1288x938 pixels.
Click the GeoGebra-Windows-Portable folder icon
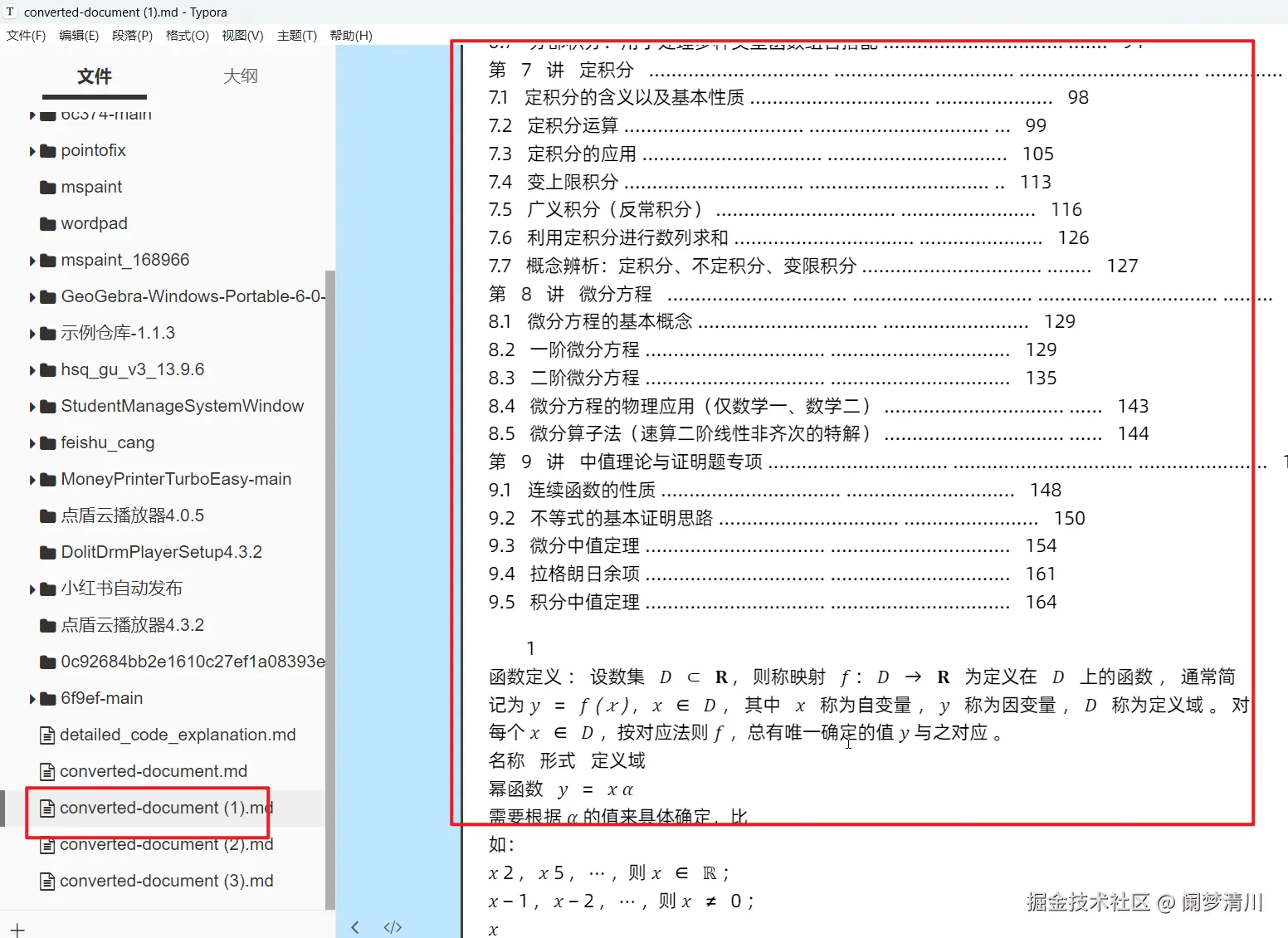(x=48, y=297)
